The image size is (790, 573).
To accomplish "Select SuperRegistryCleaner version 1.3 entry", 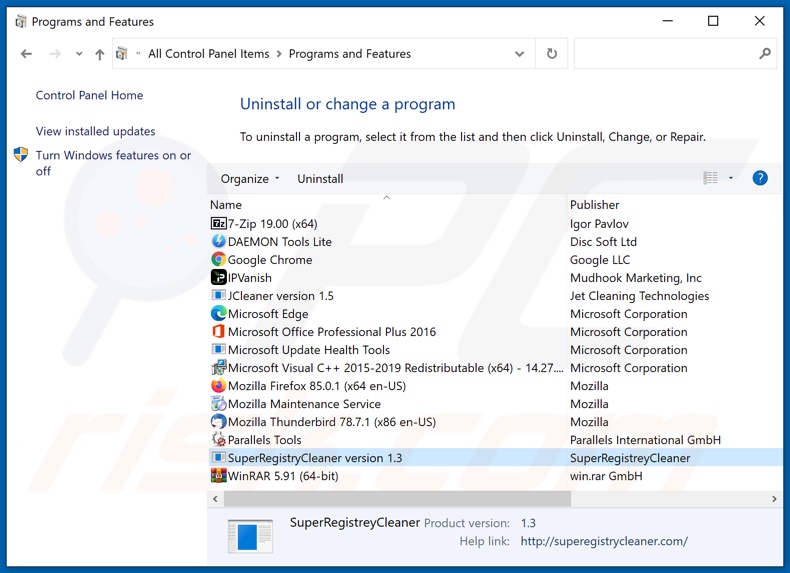I will coord(315,458).
